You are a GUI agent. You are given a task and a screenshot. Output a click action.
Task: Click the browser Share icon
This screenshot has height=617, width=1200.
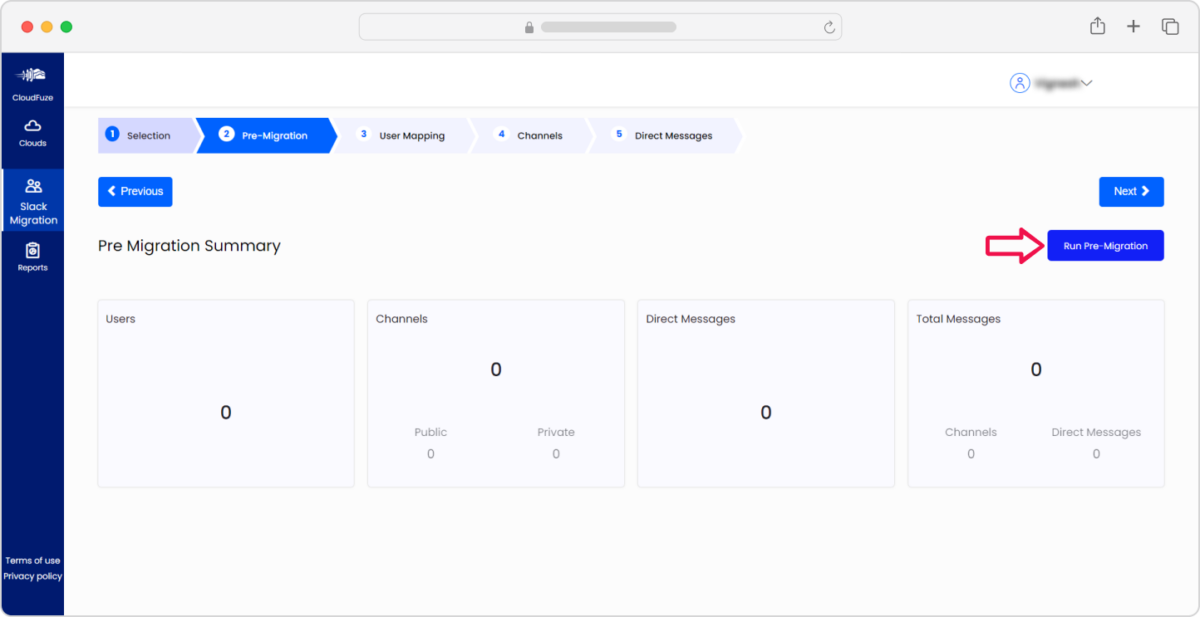click(1097, 26)
